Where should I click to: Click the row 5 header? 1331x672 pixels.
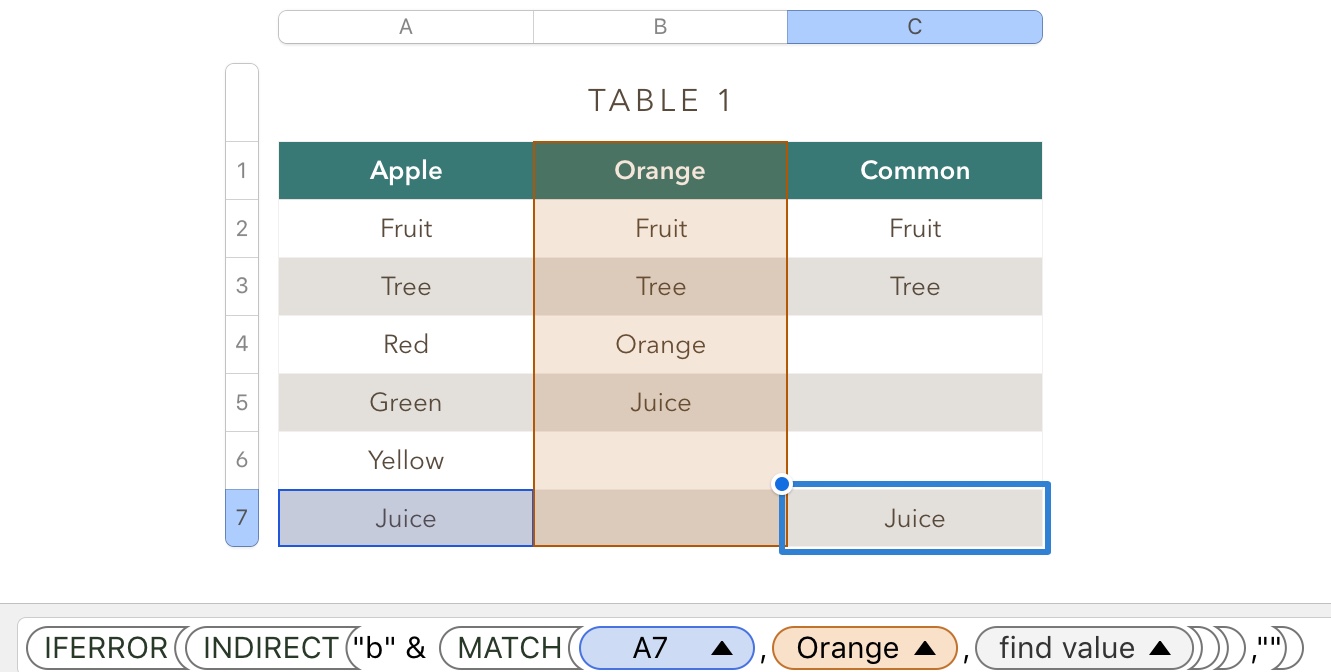[242, 402]
